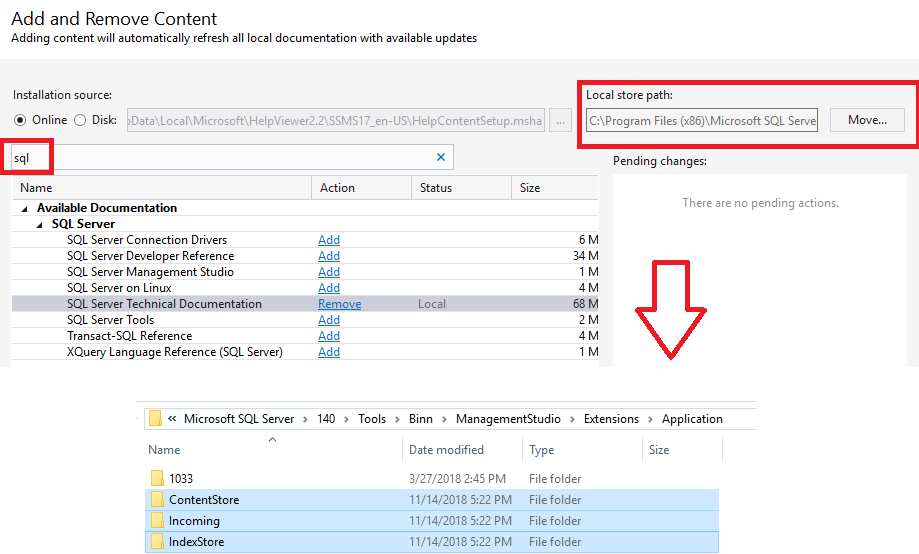Click the browse (...) button for disk path

pos(560,121)
